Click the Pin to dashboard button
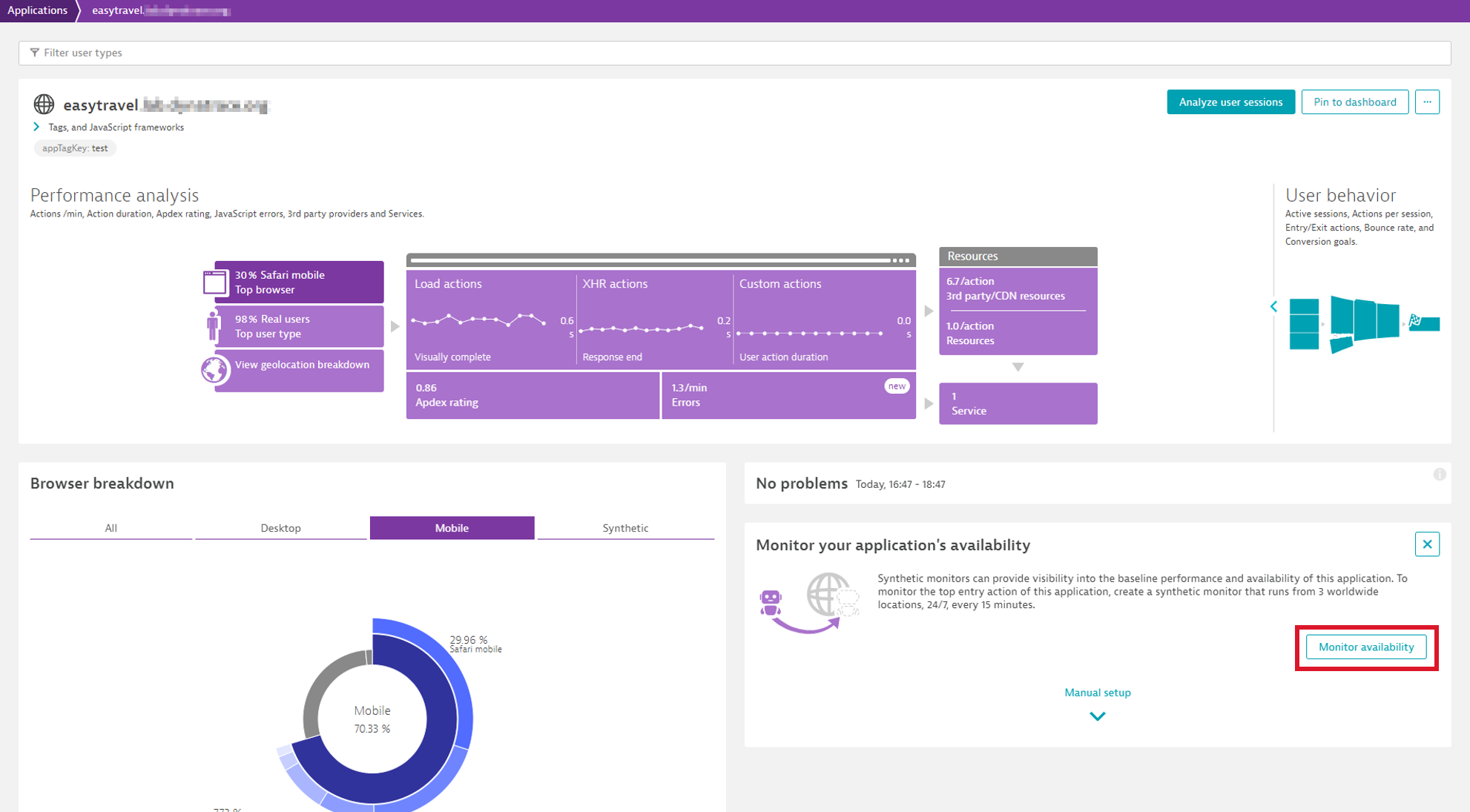 point(1354,102)
